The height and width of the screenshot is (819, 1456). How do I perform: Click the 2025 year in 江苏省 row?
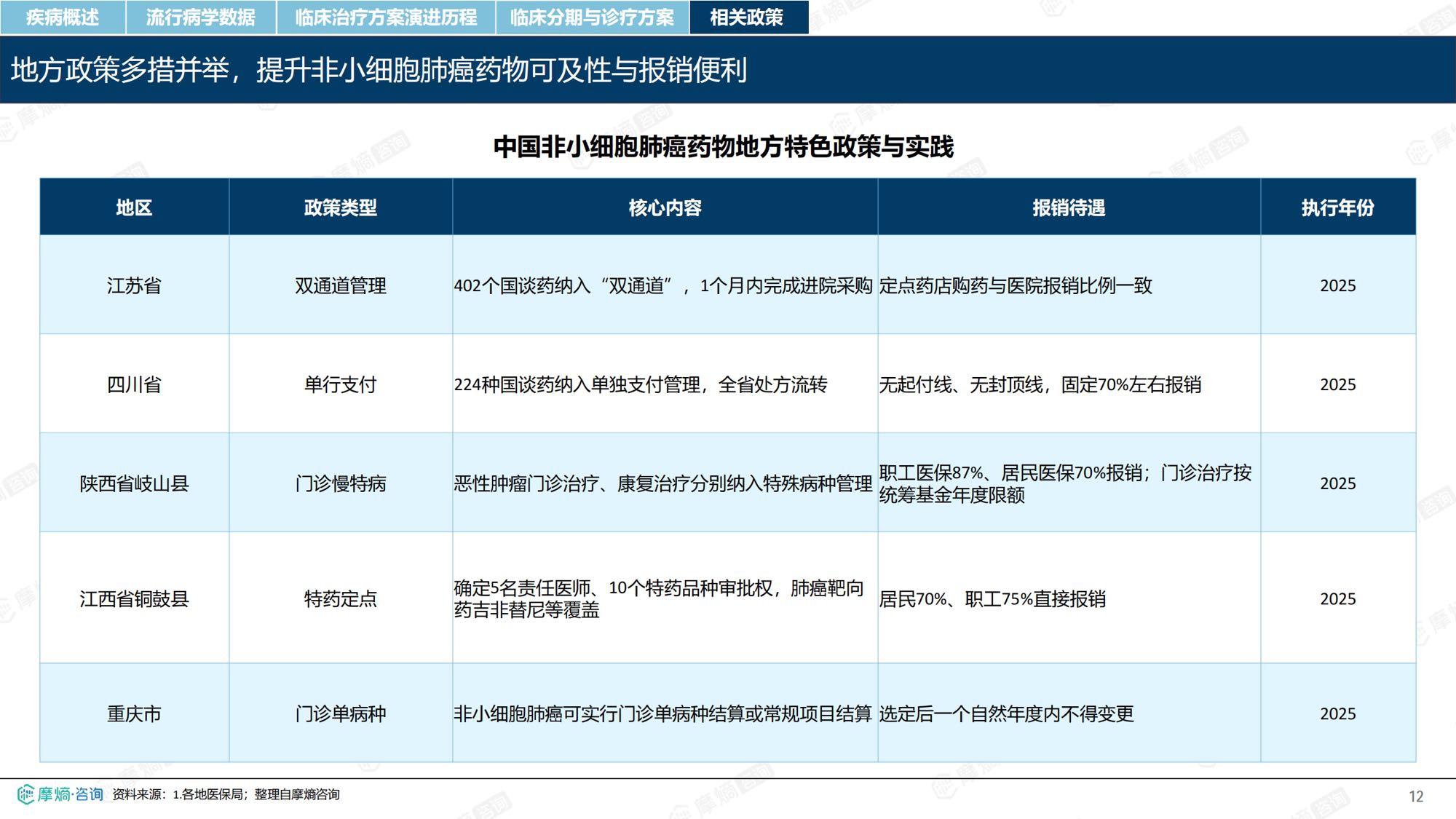tap(1338, 285)
